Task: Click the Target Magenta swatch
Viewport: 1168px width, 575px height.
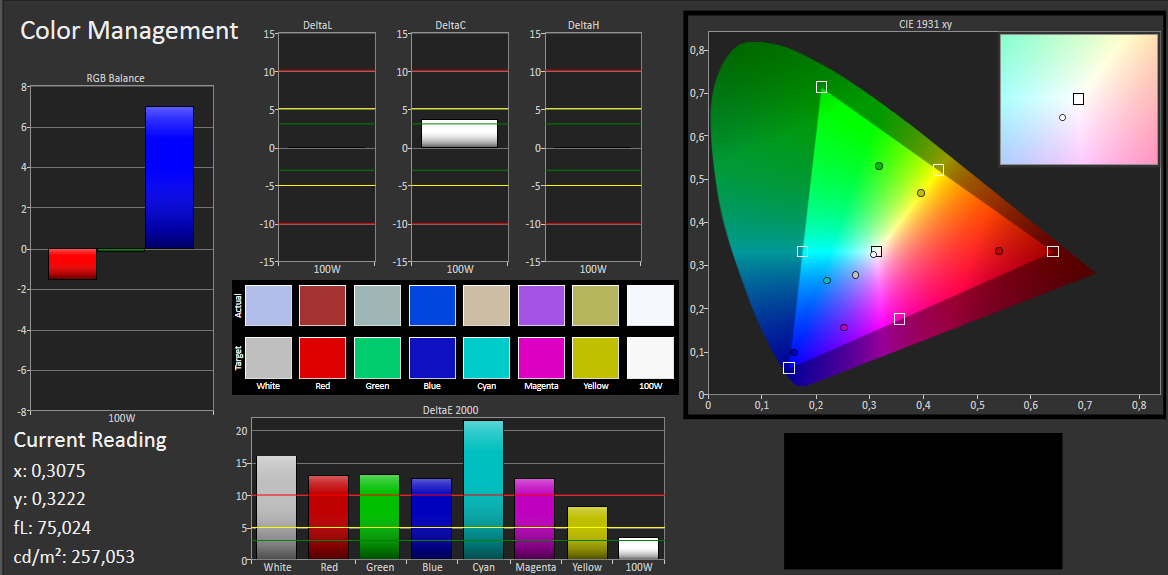Action: click(541, 358)
